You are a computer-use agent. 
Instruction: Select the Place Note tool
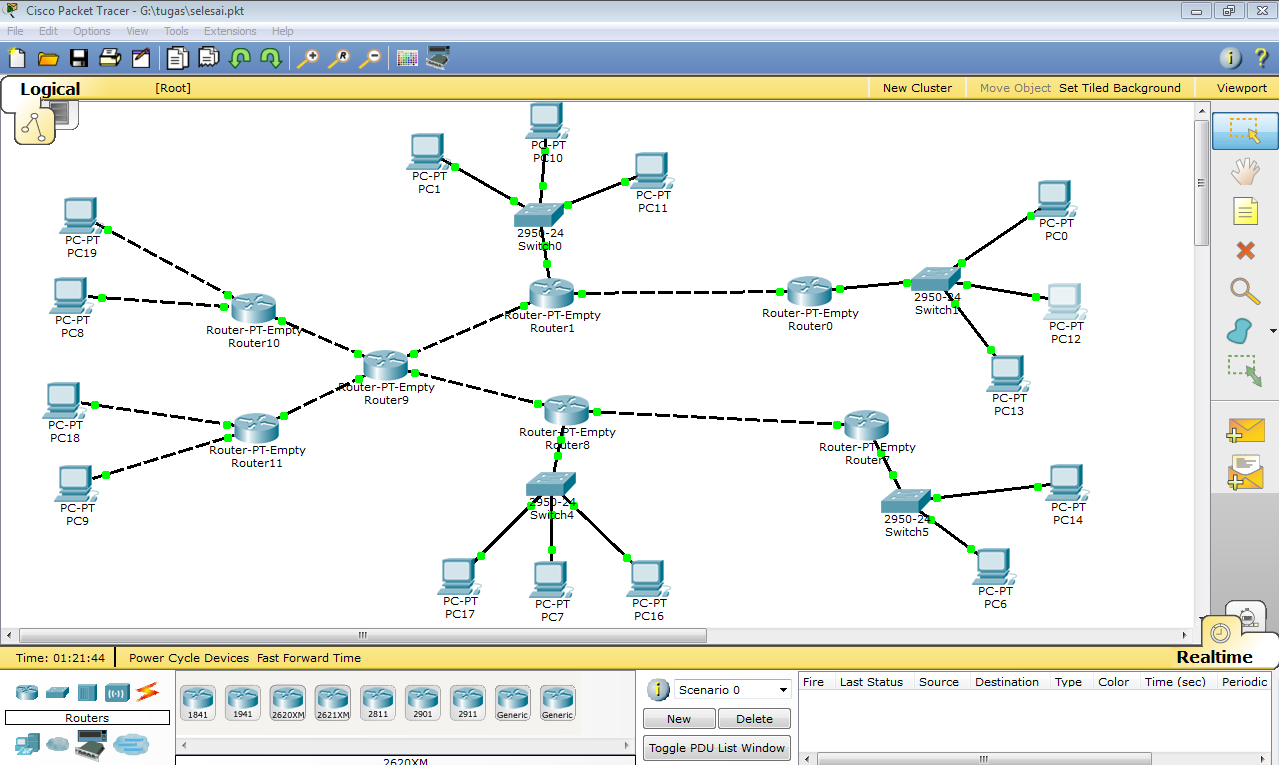1244,211
